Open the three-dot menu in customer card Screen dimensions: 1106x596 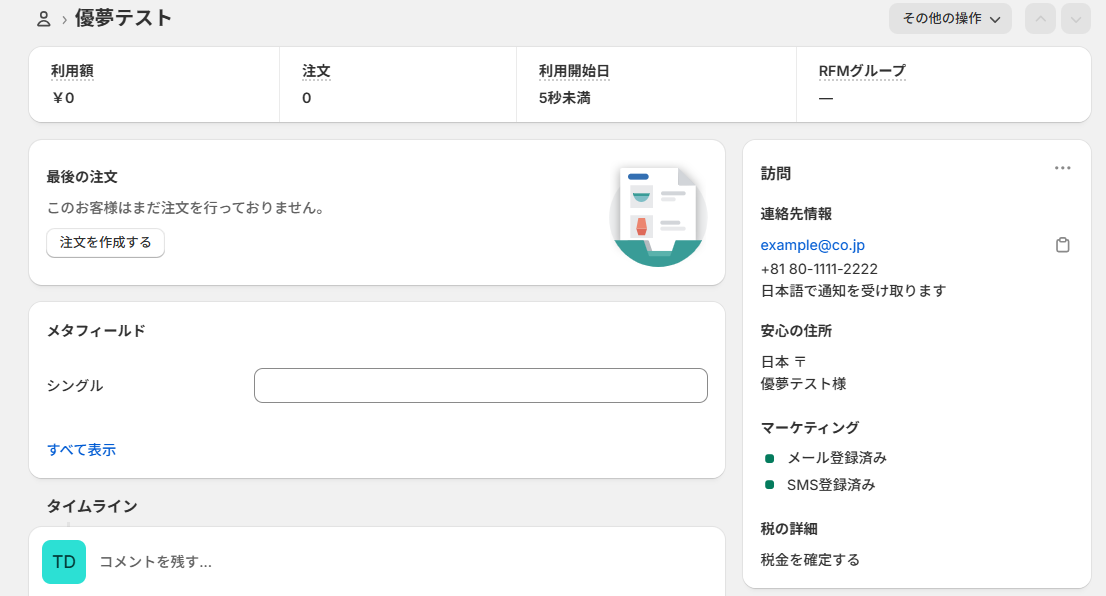tap(1062, 168)
